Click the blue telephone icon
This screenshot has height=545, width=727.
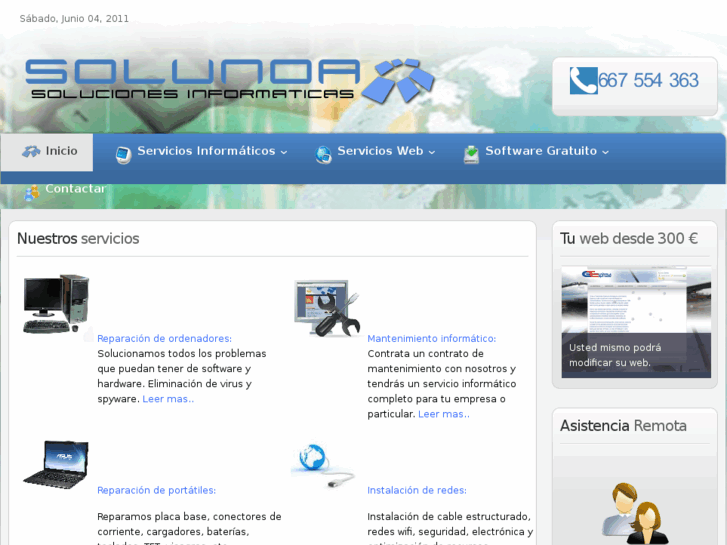point(583,80)
